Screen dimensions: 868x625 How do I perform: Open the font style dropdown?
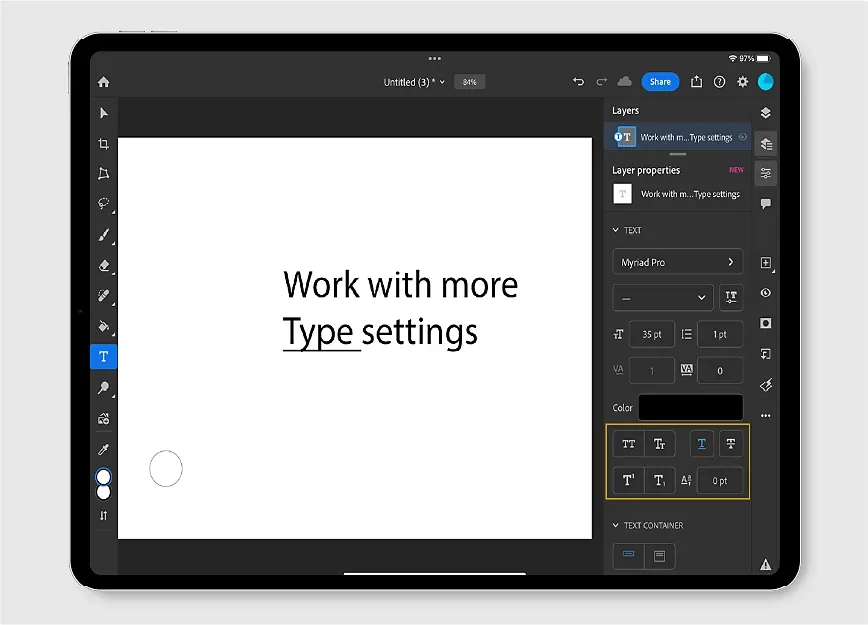coord(662,297)
